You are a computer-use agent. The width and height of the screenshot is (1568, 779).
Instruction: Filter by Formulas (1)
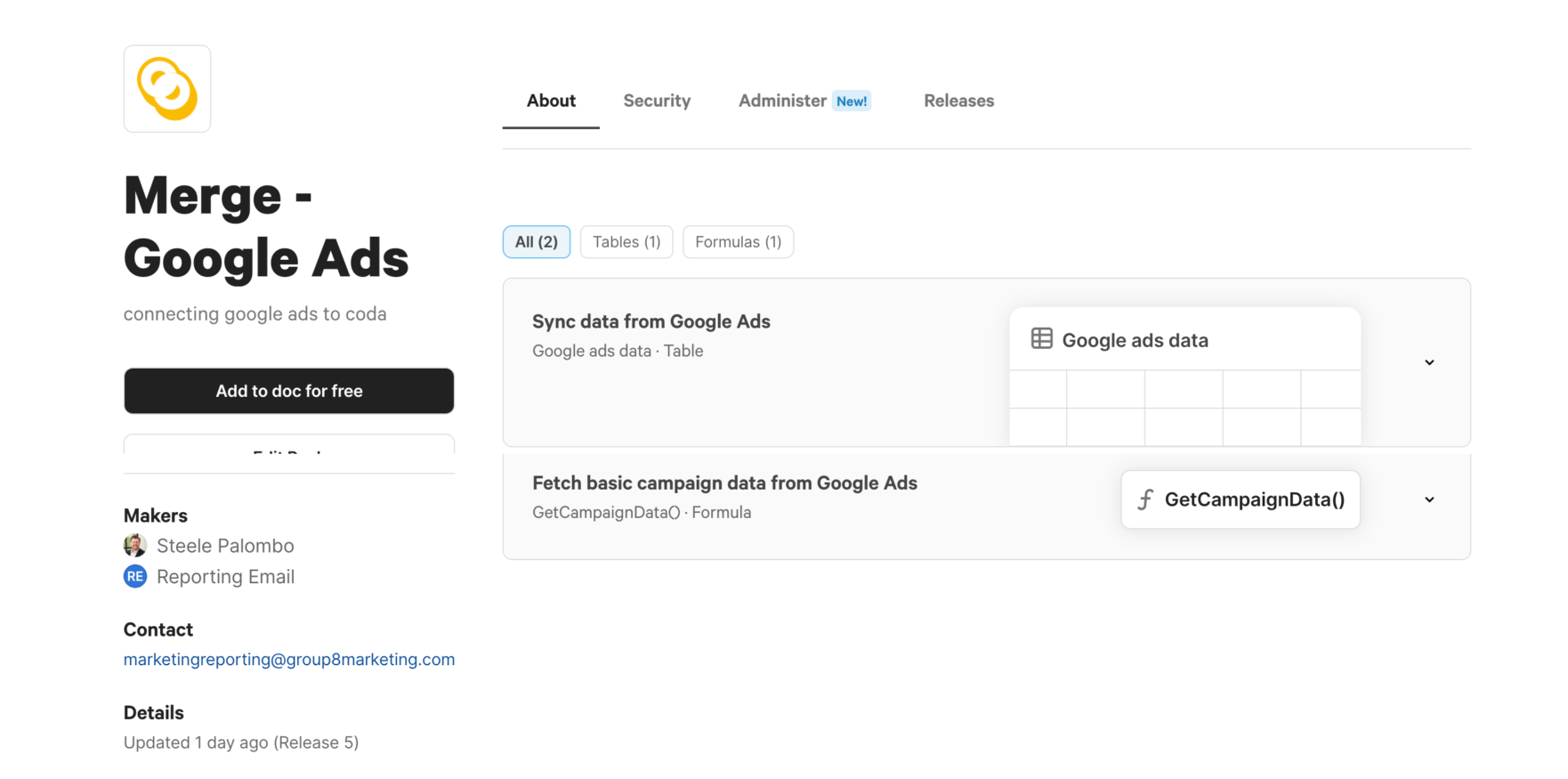click(738, 242)
